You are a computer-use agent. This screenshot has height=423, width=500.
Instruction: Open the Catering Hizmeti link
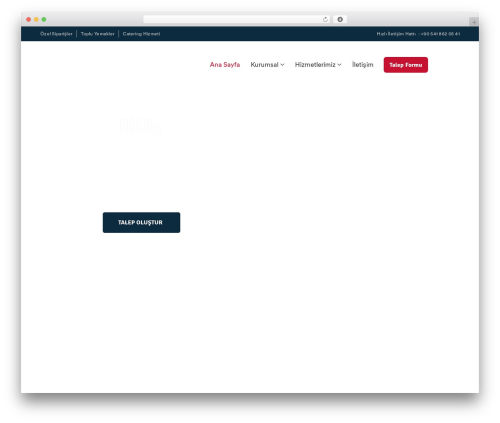tap(141, 34)
